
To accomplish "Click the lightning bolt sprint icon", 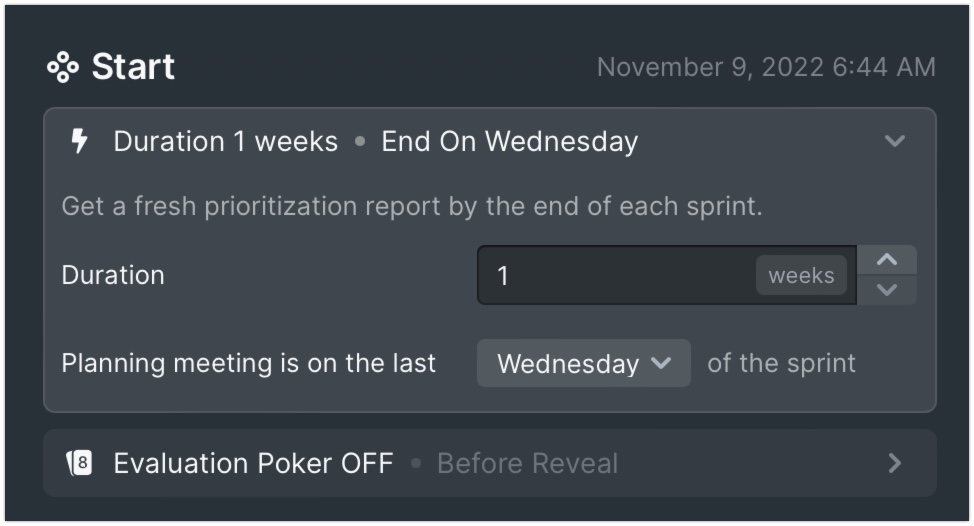I will [79, 141].
